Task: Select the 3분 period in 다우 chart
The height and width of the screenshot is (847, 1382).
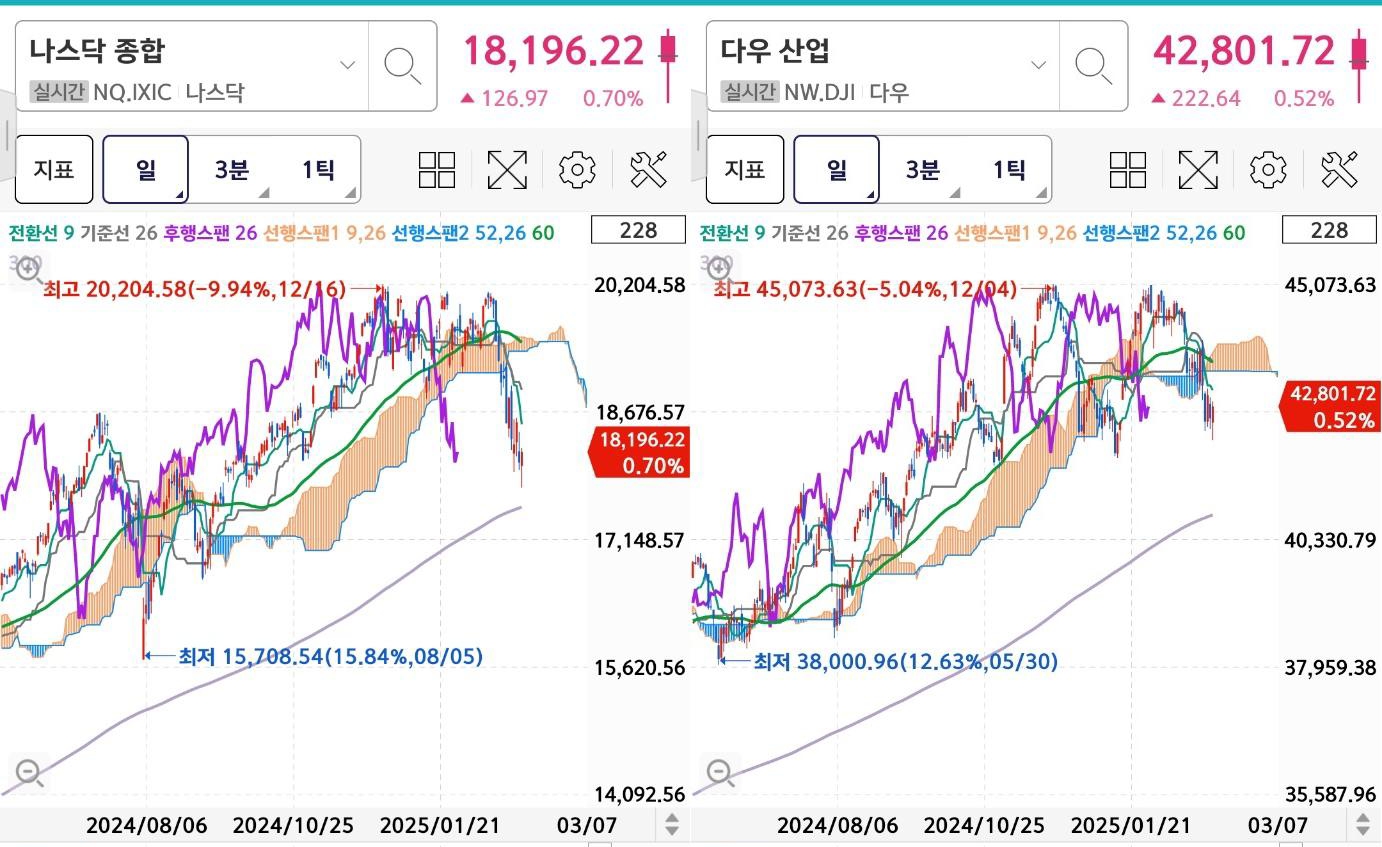Action: coord(923,169)
